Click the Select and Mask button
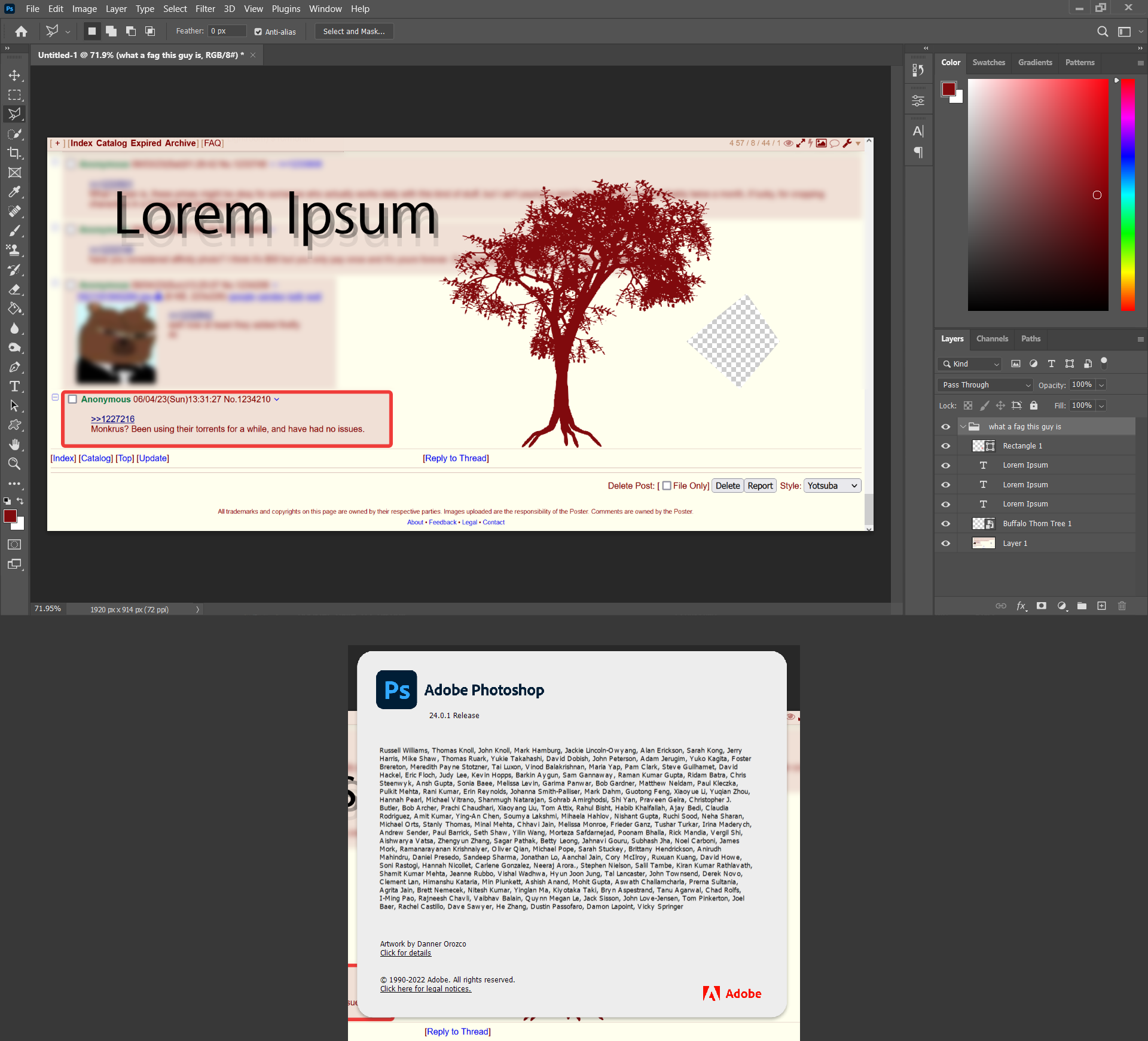The image size is (1148, 1041). click(354, 31)
